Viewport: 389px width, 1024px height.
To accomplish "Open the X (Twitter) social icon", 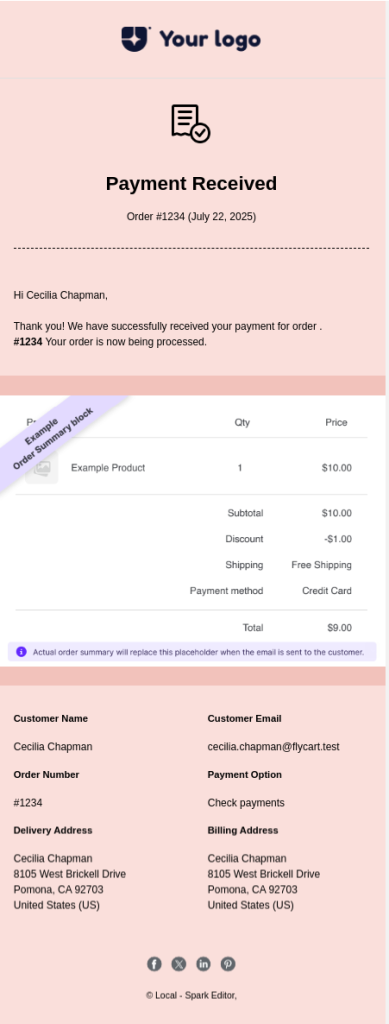I will [x=179, y=964].
